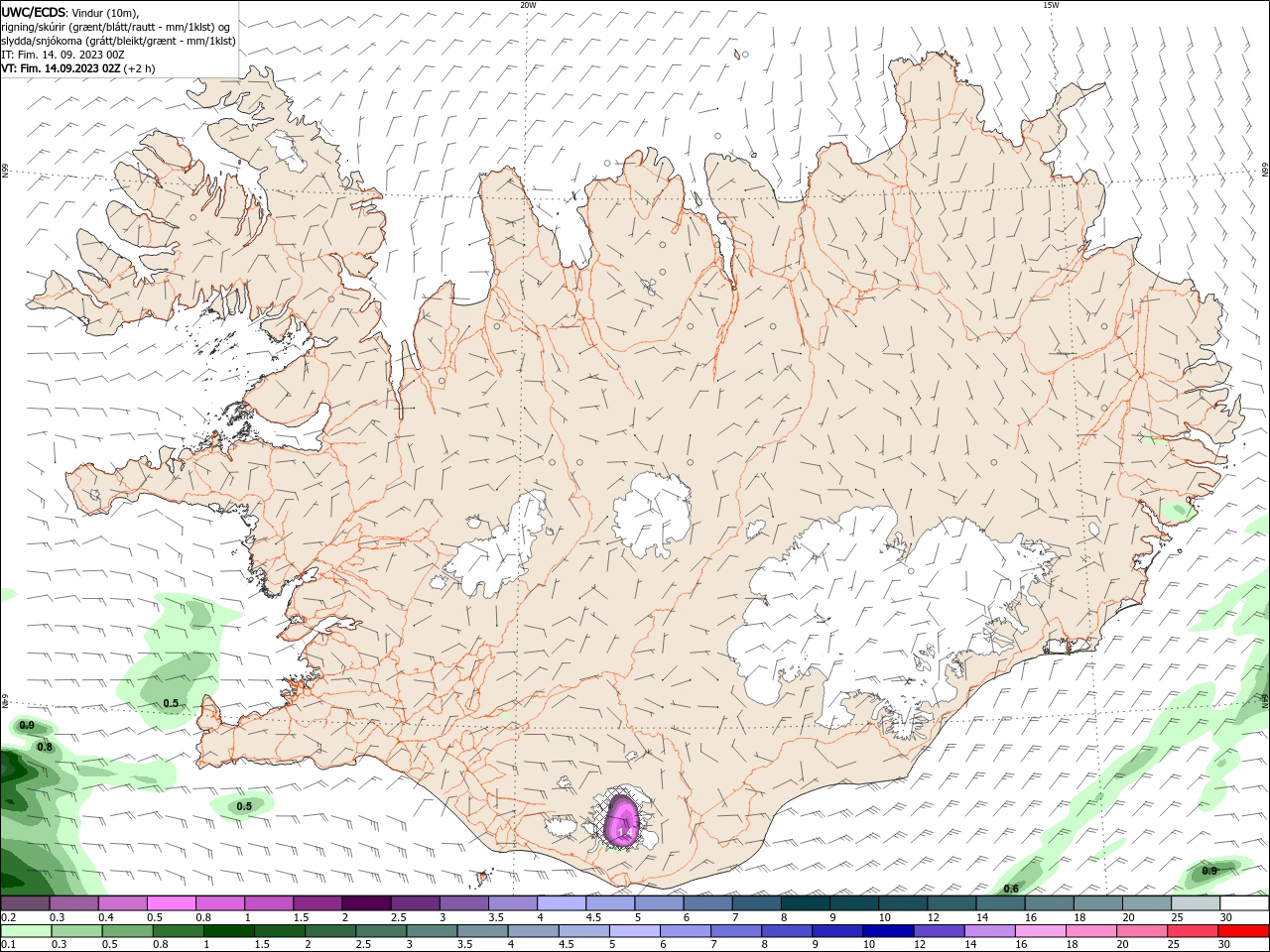
Task: Pick the hot pink swatch labeled 20 in the rain scale
Action: [1141, 930]
